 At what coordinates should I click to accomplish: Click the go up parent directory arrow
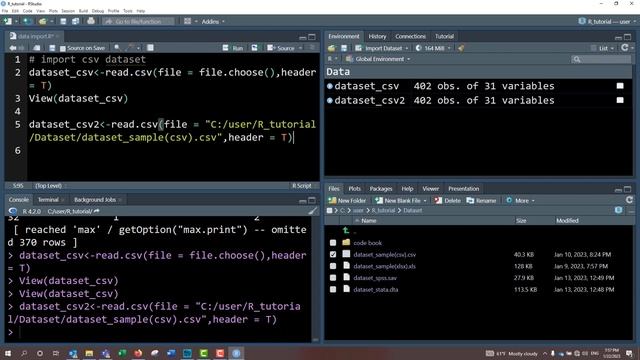346,231
